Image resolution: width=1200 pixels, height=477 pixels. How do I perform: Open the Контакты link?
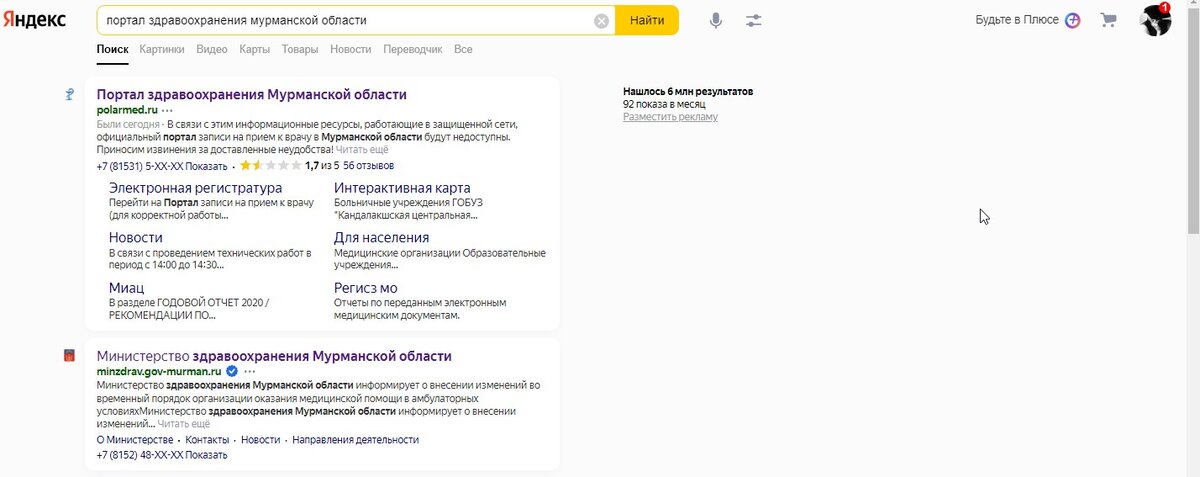pos(207,440)
